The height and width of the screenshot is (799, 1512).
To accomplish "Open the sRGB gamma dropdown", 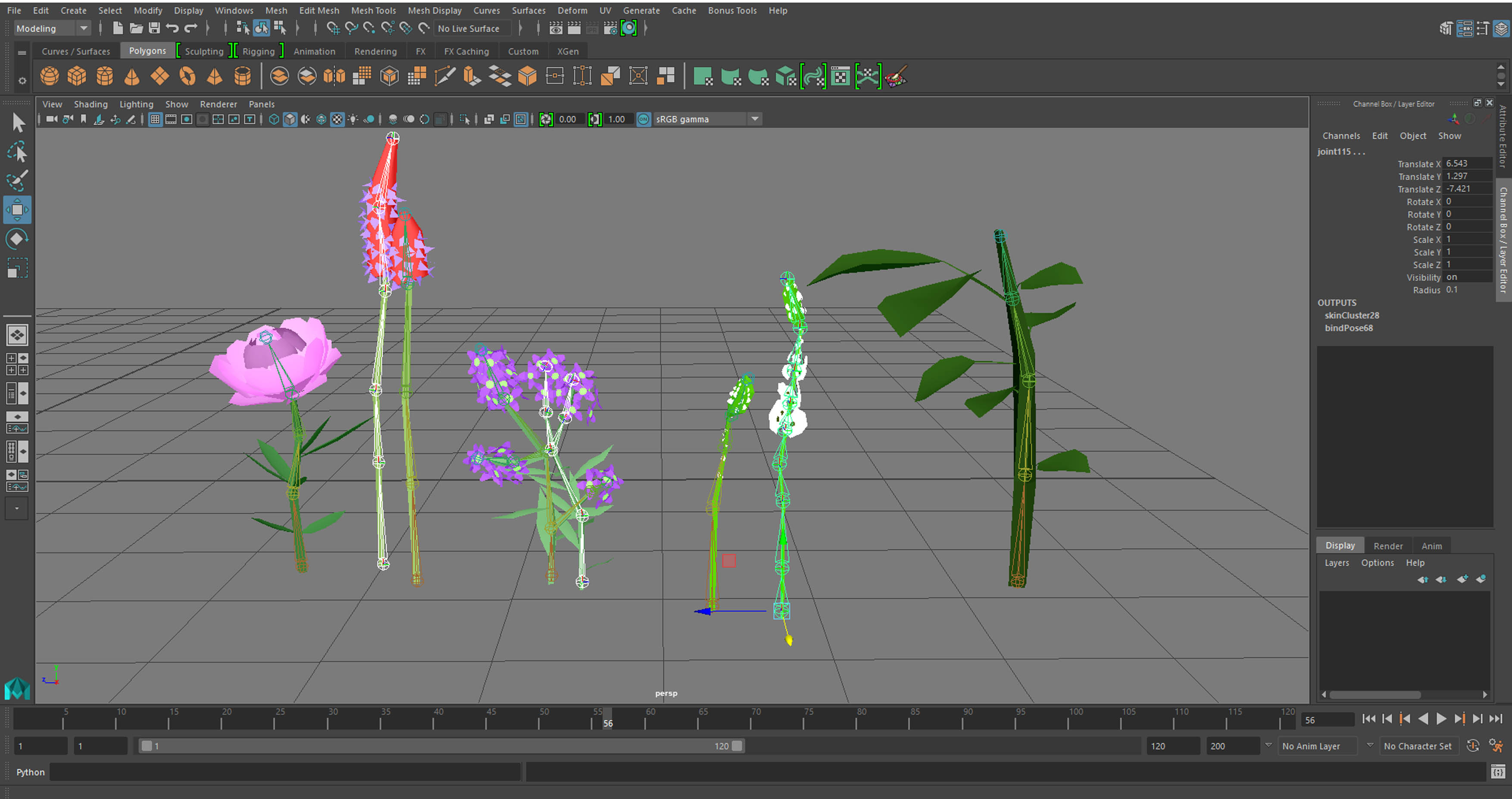I will coord(755,119).
